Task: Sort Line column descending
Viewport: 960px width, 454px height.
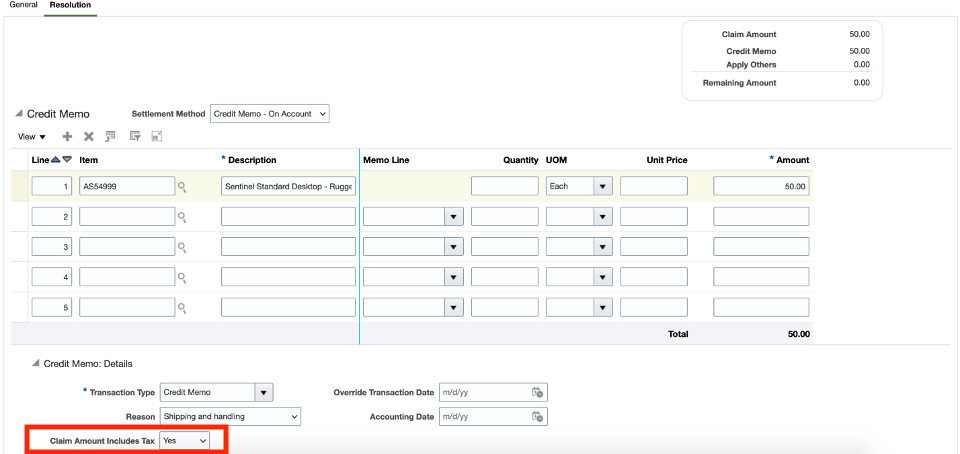Action: [67, 159]
